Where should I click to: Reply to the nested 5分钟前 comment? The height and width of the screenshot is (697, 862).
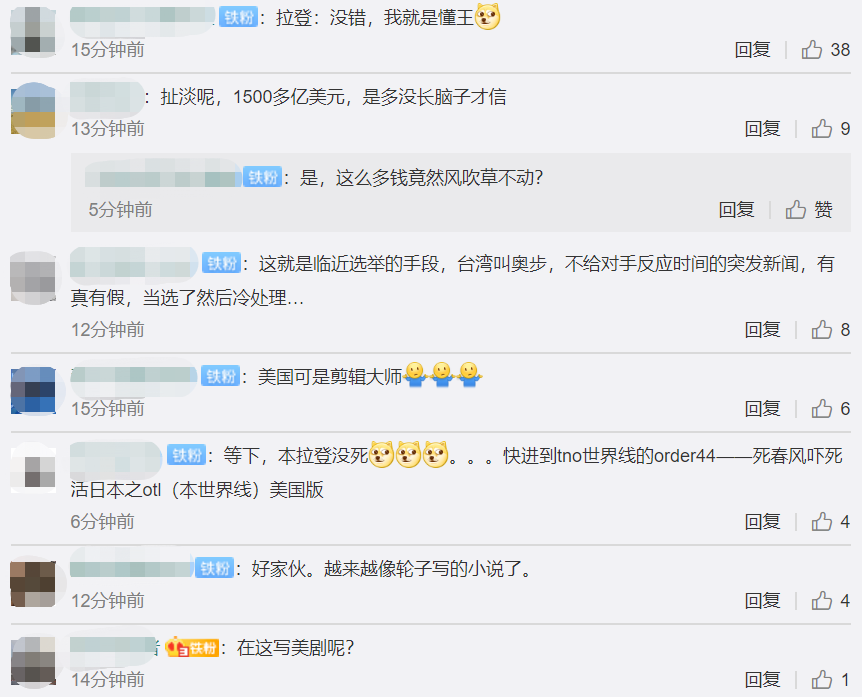point(736,209)
